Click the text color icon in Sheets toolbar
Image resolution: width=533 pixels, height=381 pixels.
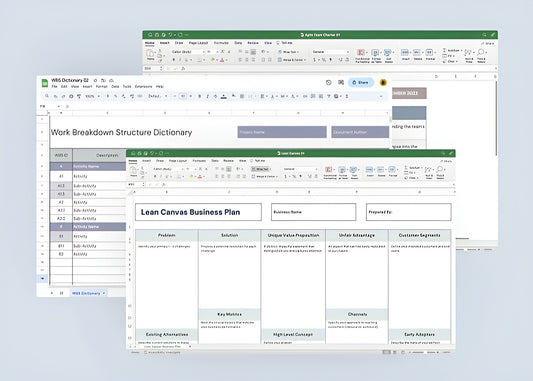224,97
